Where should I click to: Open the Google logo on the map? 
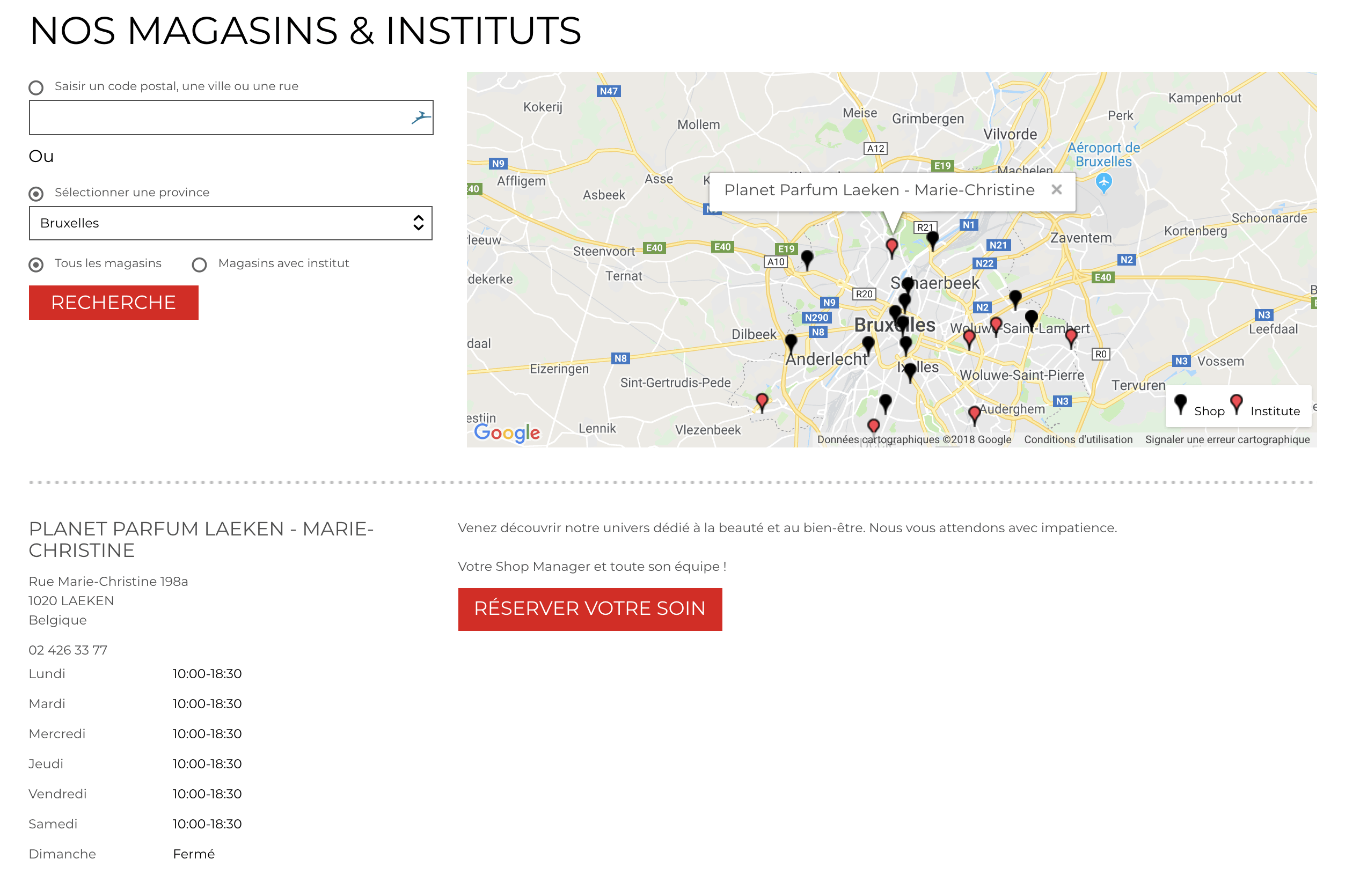[507, 433]
